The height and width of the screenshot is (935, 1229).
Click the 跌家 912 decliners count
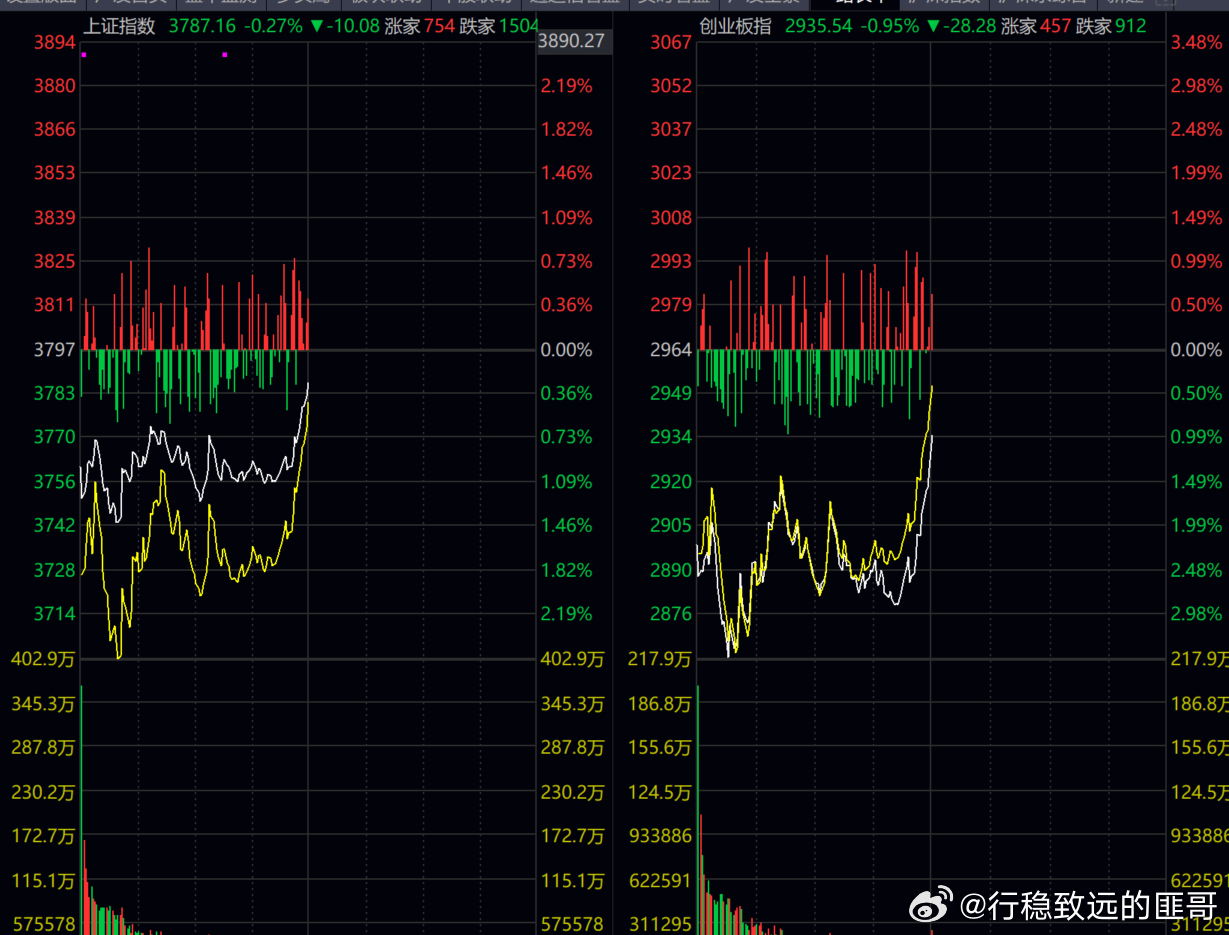point(1111,26)
